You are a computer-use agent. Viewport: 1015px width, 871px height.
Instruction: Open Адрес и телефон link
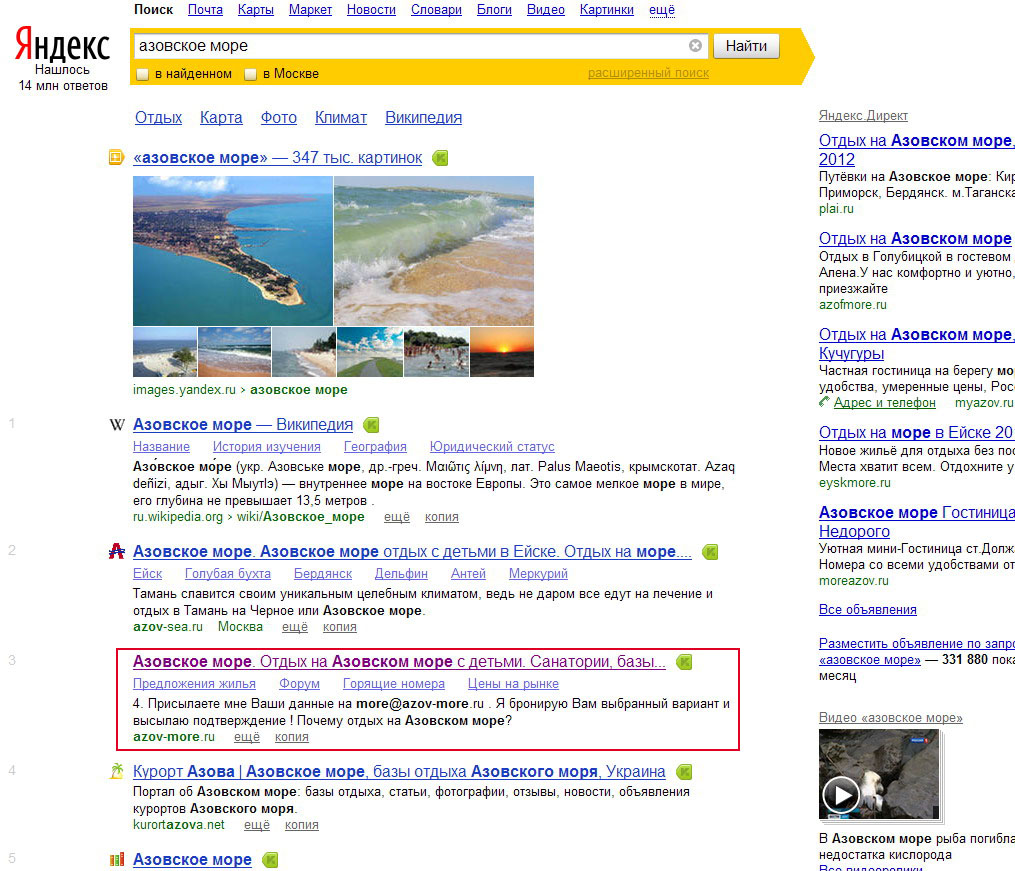pos(884,402)
